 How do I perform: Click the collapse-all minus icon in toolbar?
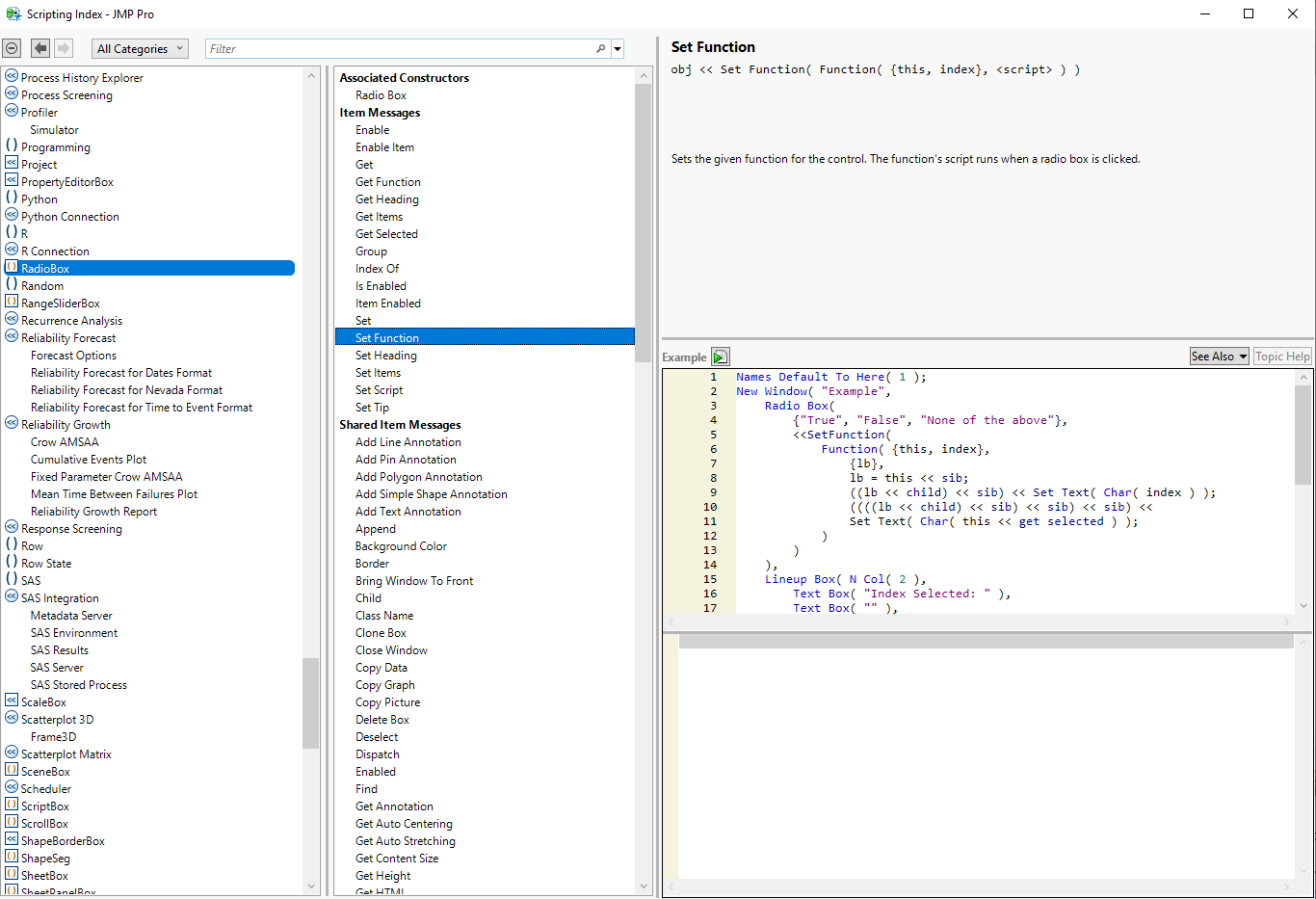[x=12, y=48]
